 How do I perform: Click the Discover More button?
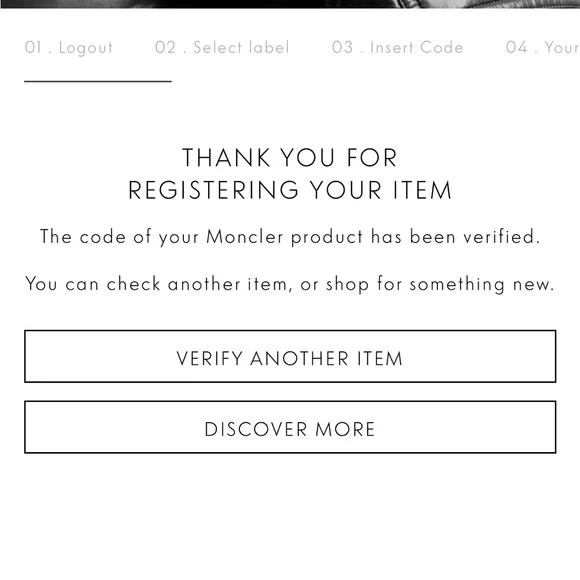pos(290,427)
